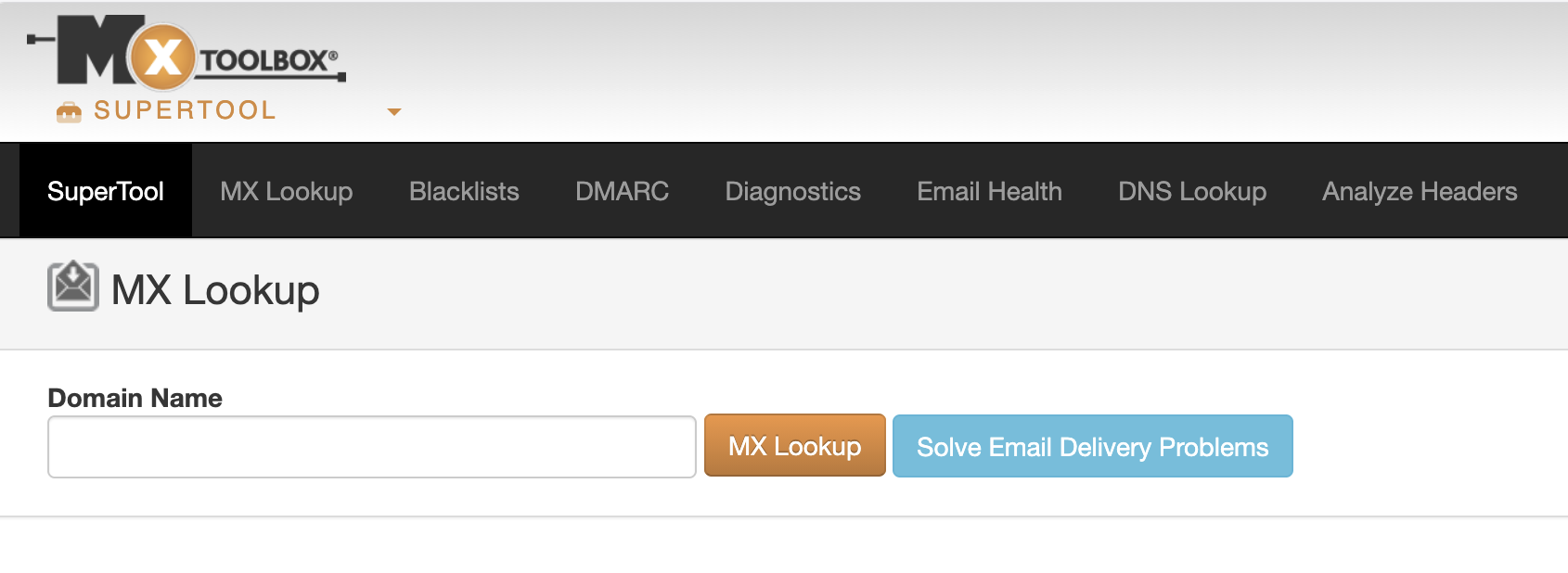The height and width of the screenshot is (573, 1568).
Task: Open the Diagnostics tab
Action: [792, 191]
